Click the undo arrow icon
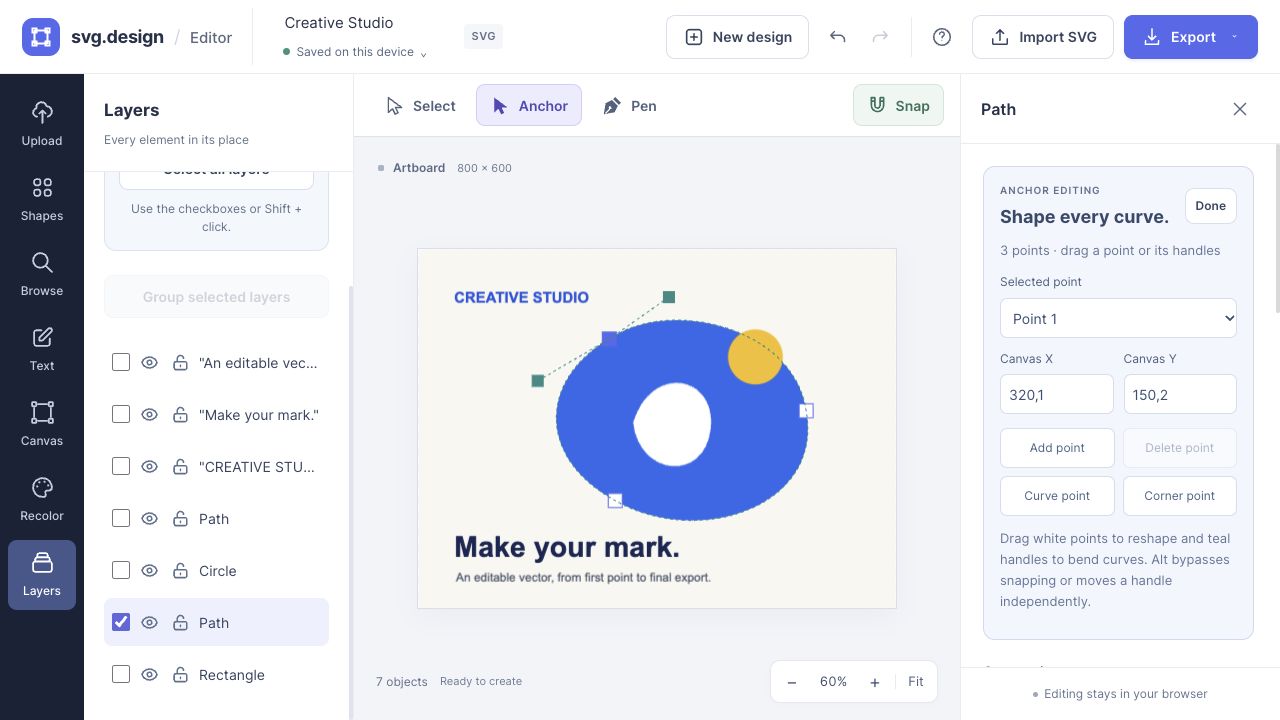This screenshot has height=720, width=1280. pos(838,37)
